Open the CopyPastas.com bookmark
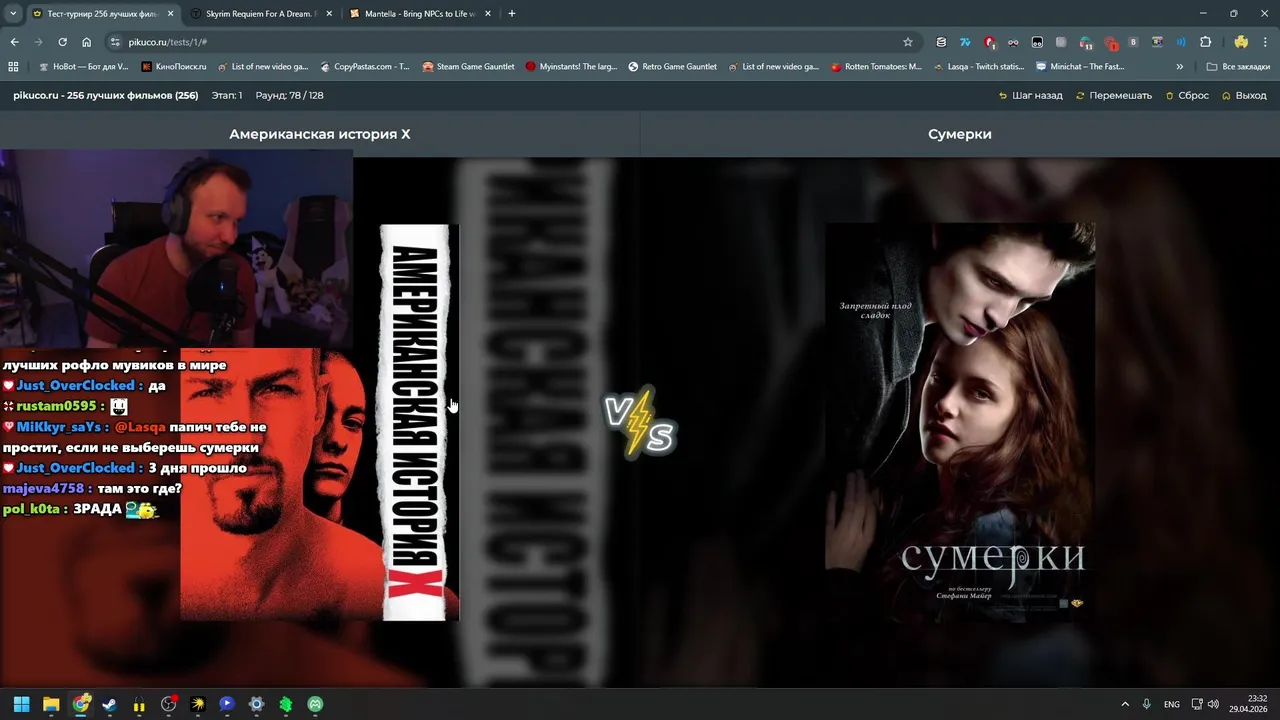The width and height of the screenshot is (1280, 720). point(364,67)
